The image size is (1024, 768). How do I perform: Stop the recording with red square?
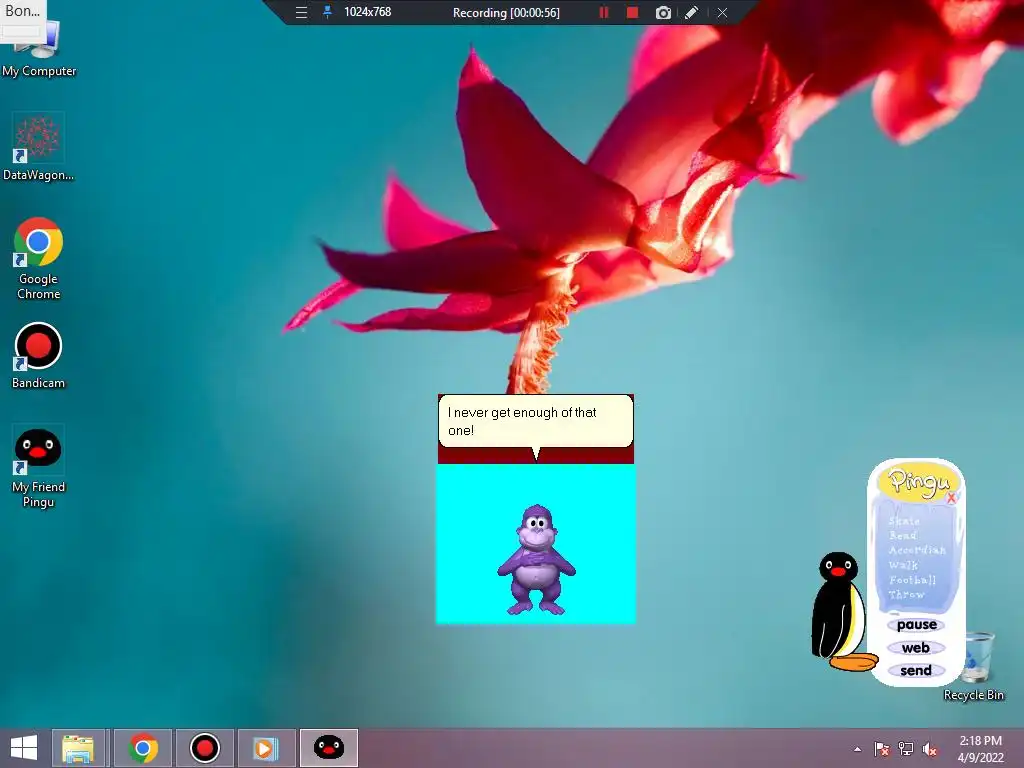(x=632, y=12)
